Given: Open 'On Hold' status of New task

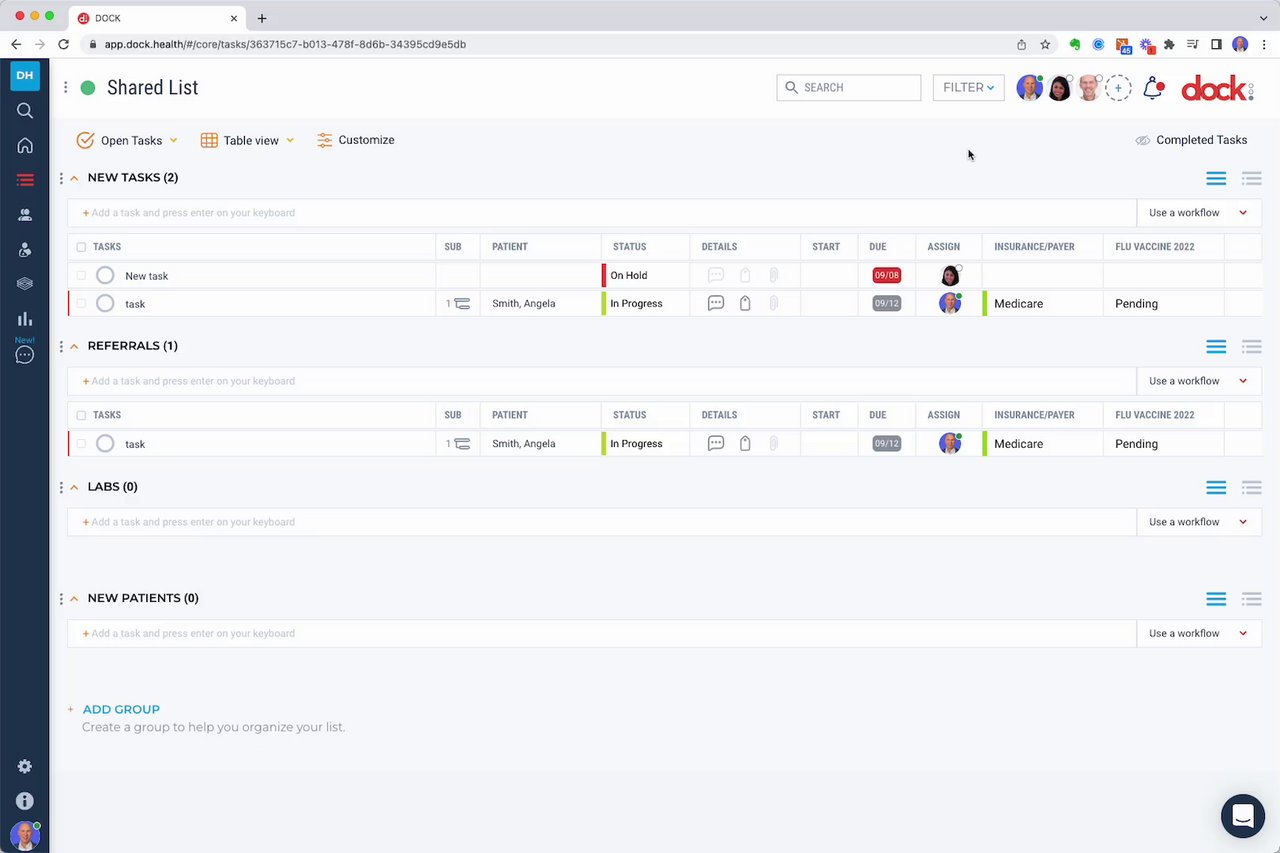Looking at the screenshot, I should 645,275.
